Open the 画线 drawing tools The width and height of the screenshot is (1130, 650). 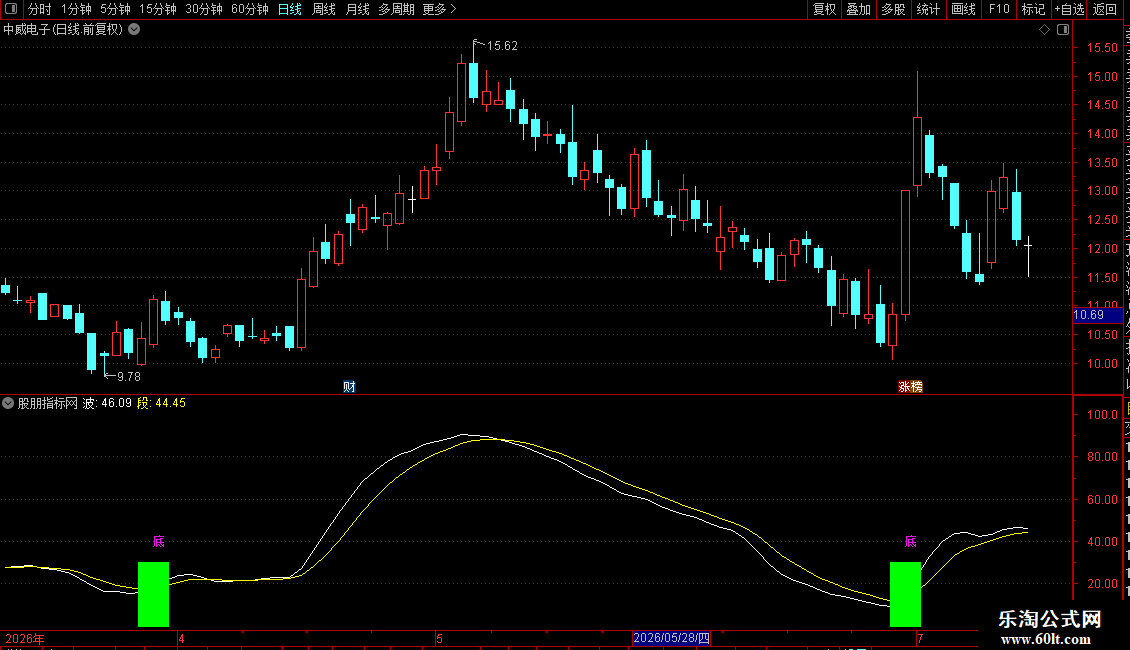pyautogui.click(x=963, y=9)
